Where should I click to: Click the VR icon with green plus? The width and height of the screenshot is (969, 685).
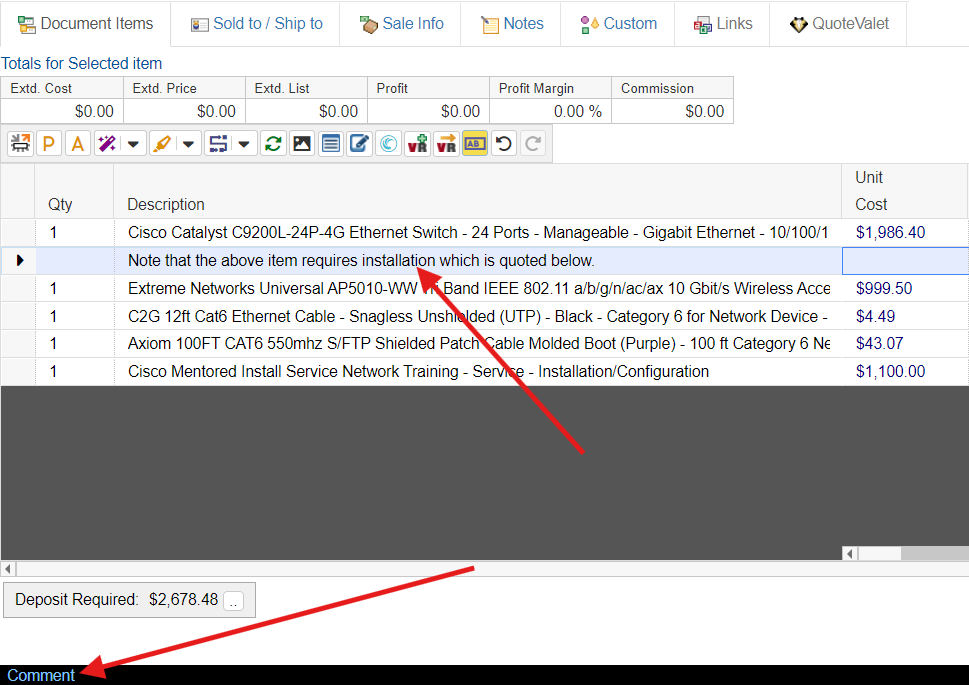(417, 144)
